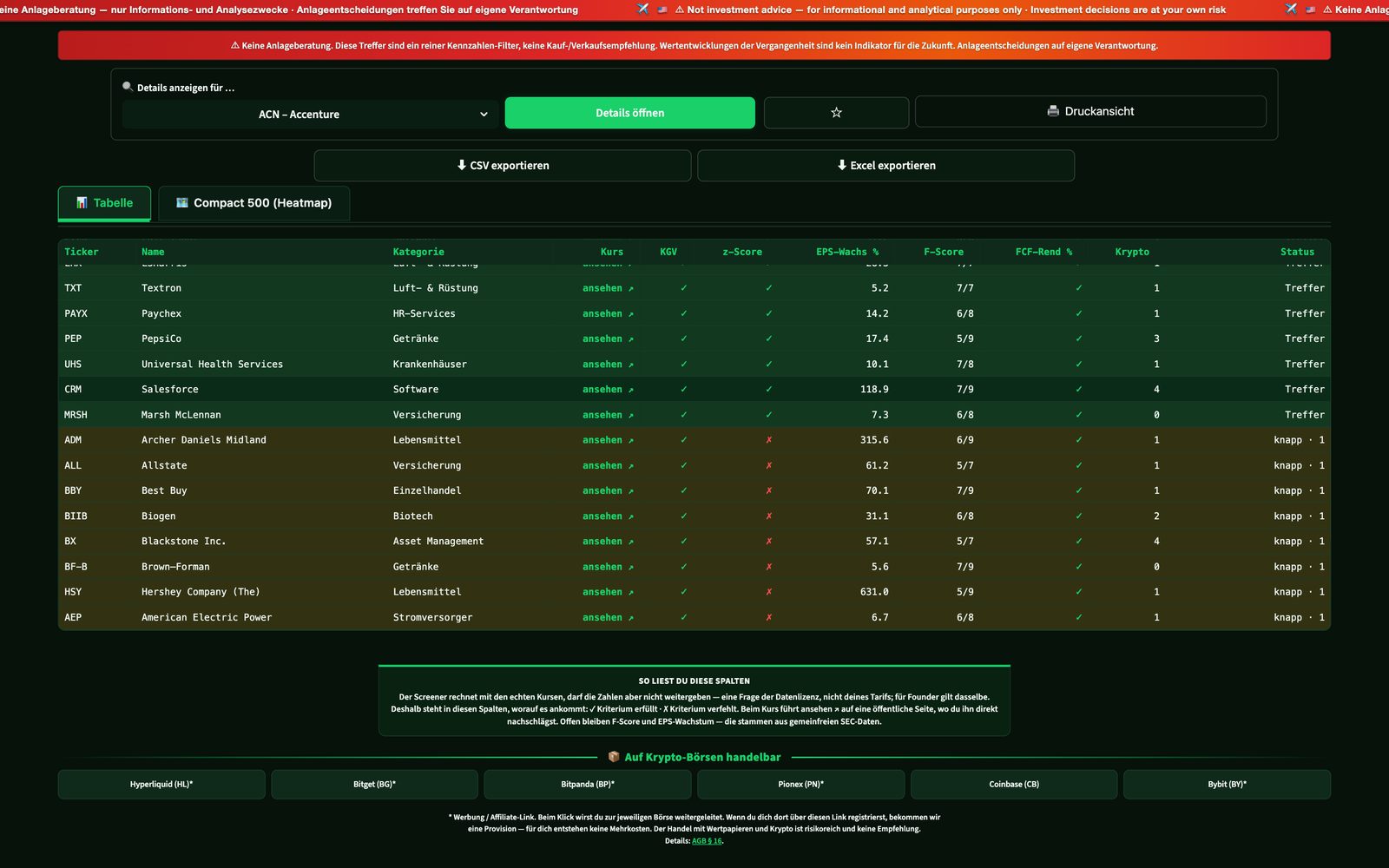
Task: Add to favorites with star button
Action: 836,113
